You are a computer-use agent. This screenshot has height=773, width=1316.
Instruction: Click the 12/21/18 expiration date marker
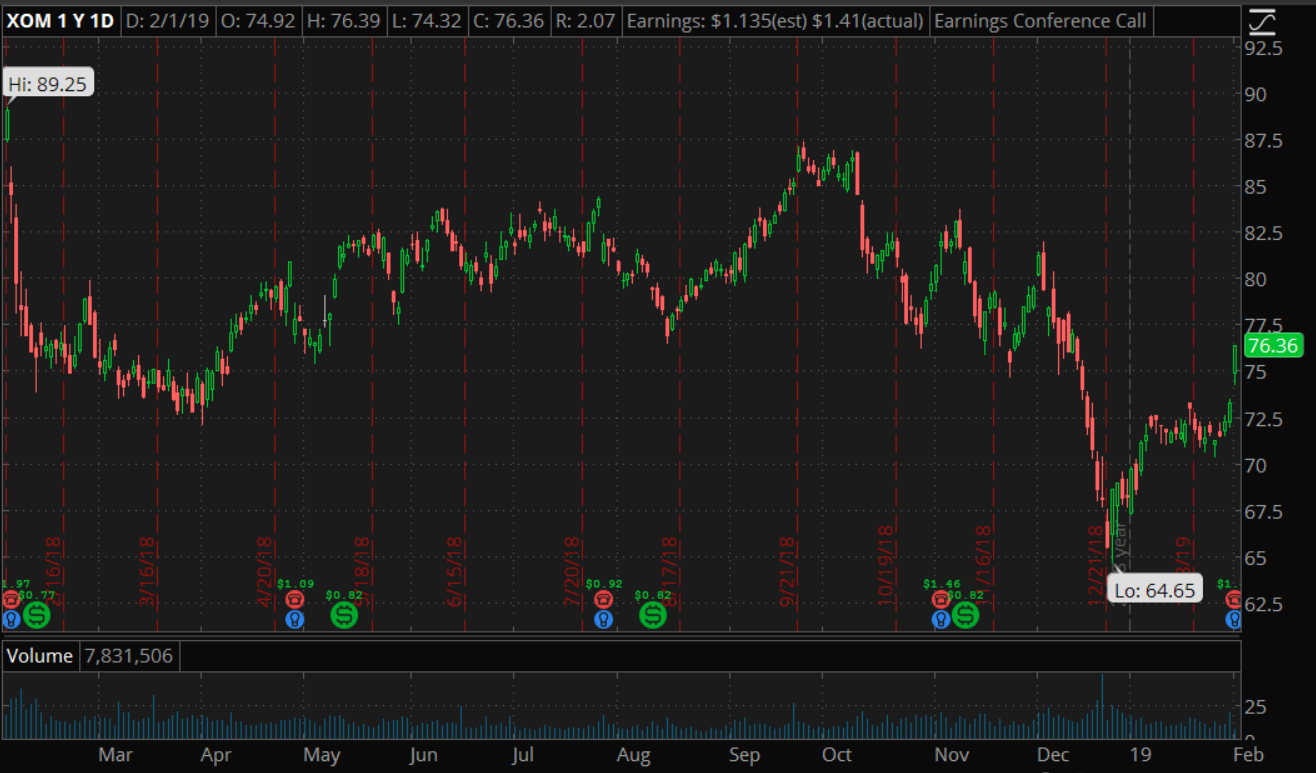(1096, 566)
